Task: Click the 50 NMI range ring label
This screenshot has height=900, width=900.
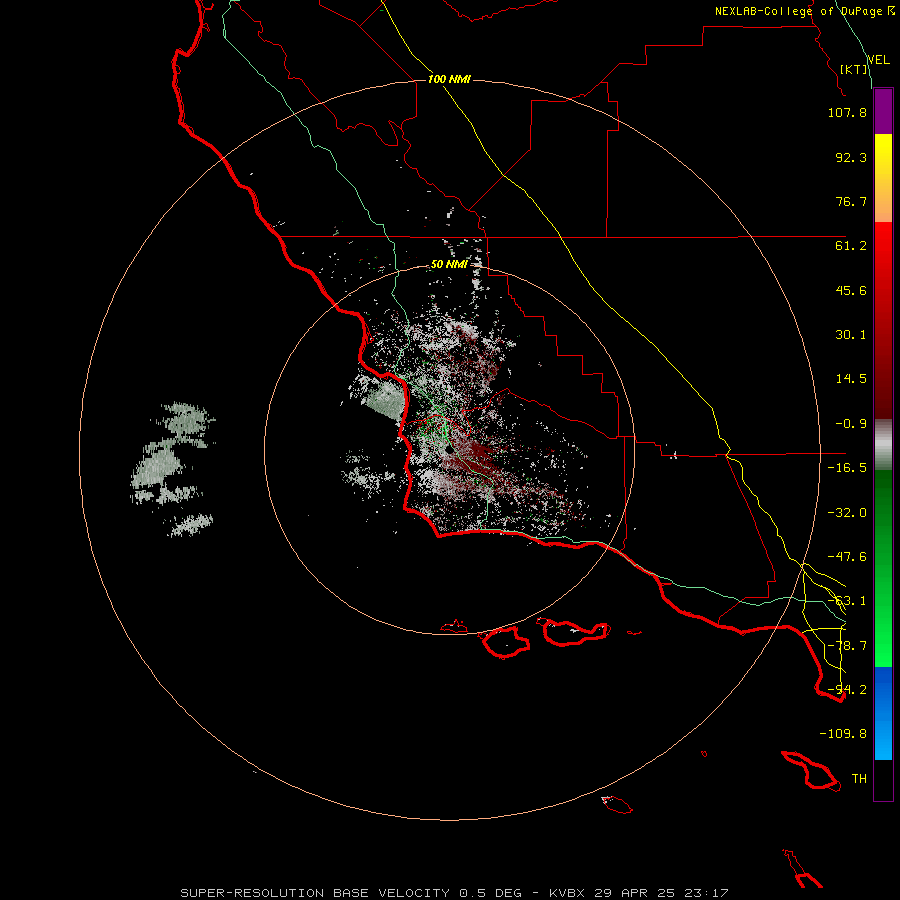Action: point(449,264)
